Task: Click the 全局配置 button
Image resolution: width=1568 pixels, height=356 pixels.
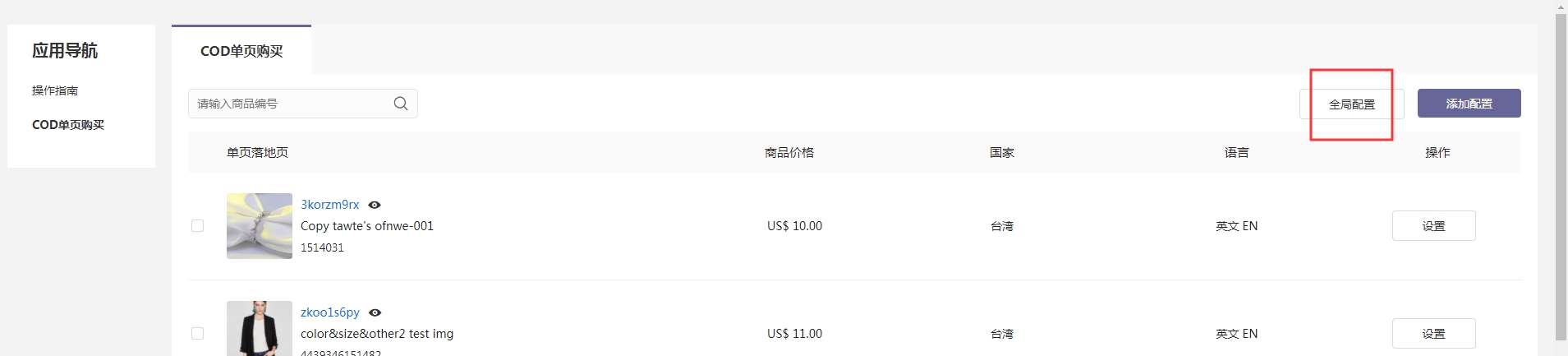Action: pos(1351,104)
